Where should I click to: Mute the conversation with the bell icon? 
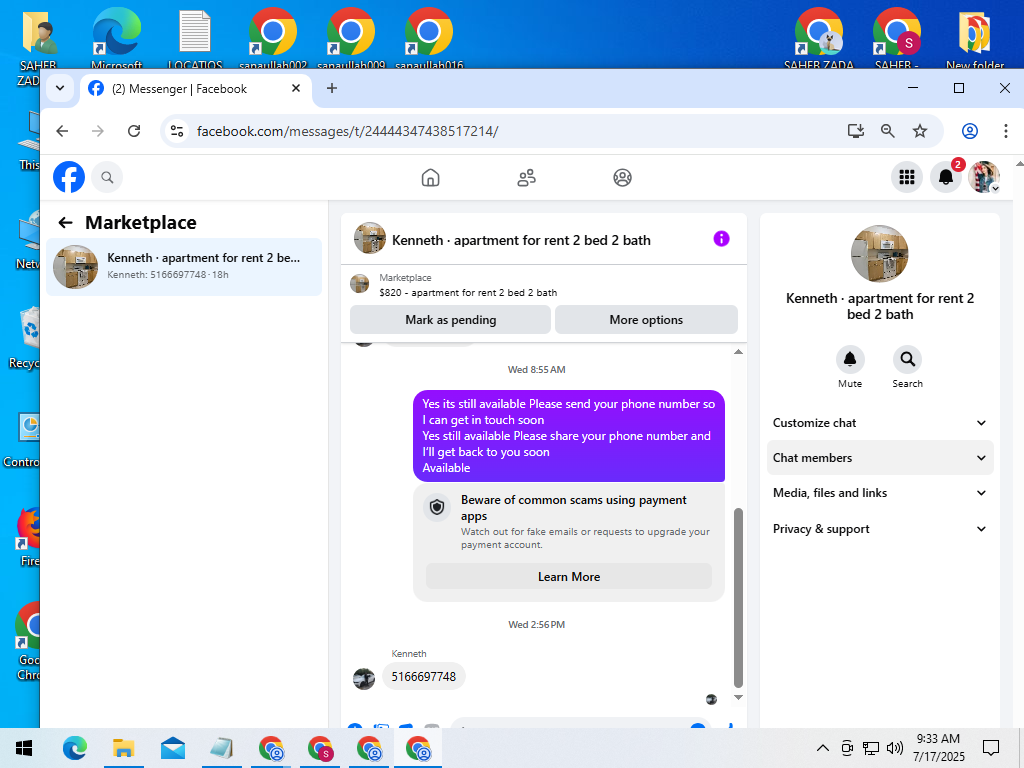[x=850, y=359]
